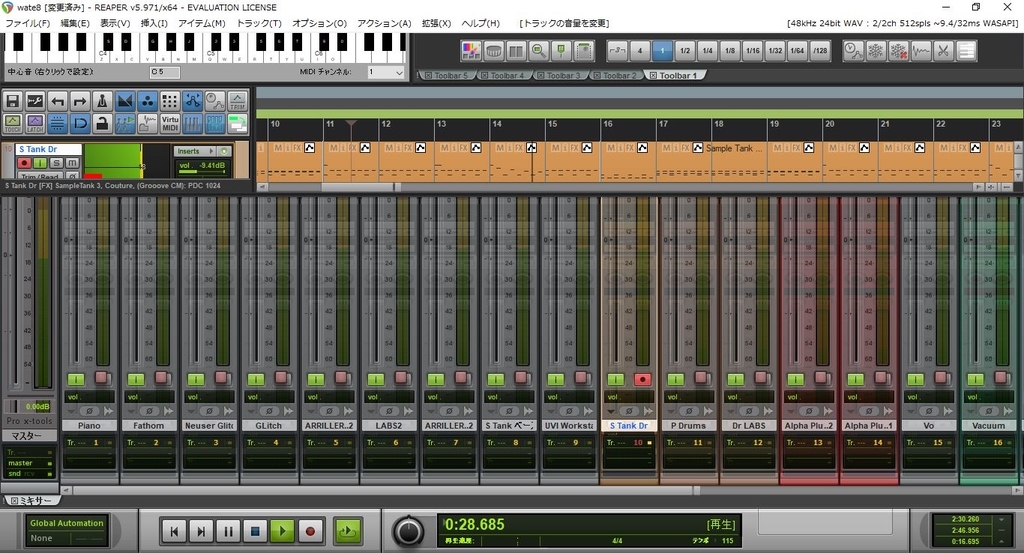Click the scissors split icon

943,50
